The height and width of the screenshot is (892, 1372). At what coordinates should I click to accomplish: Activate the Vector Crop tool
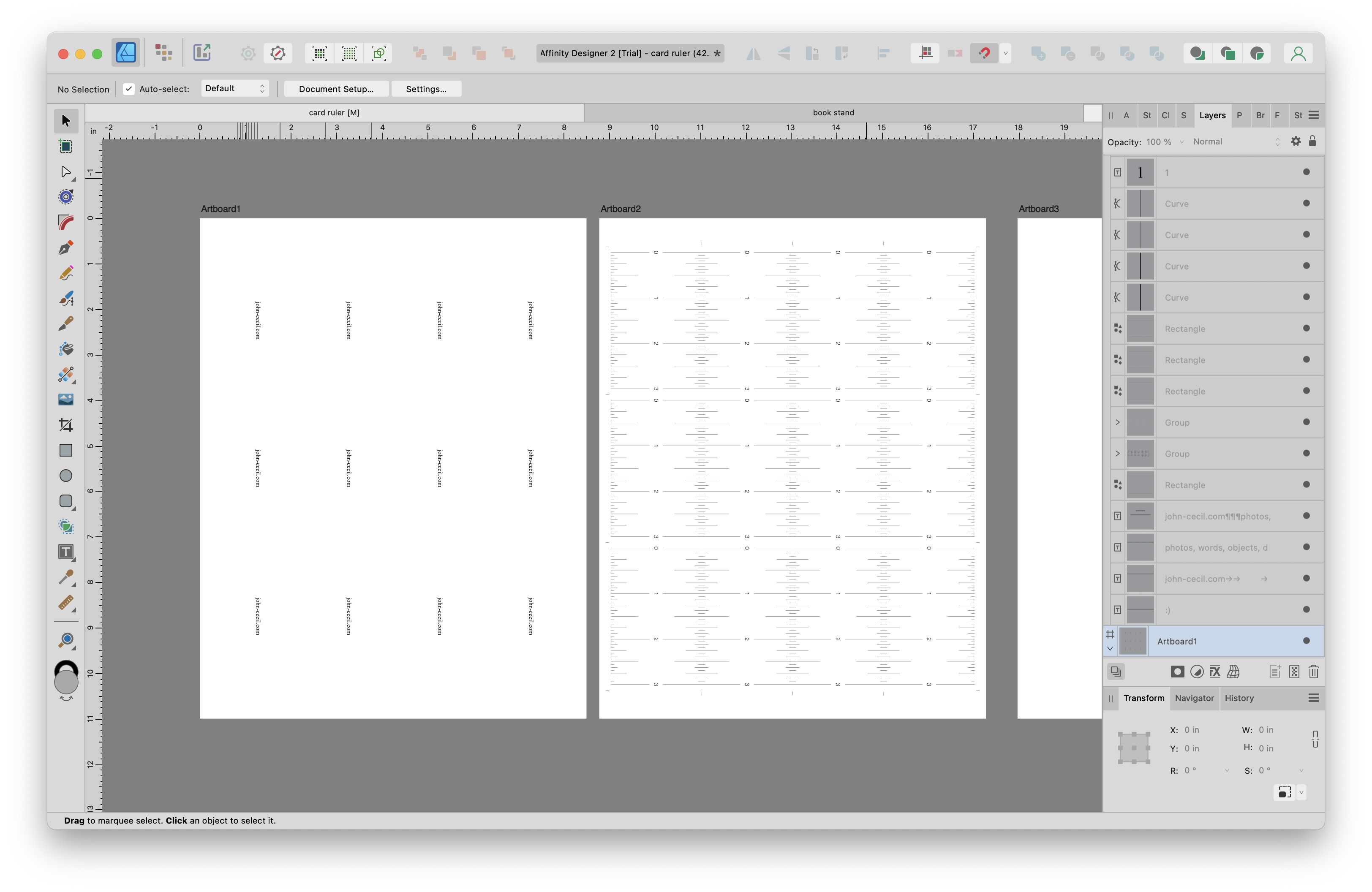[66, 425]
